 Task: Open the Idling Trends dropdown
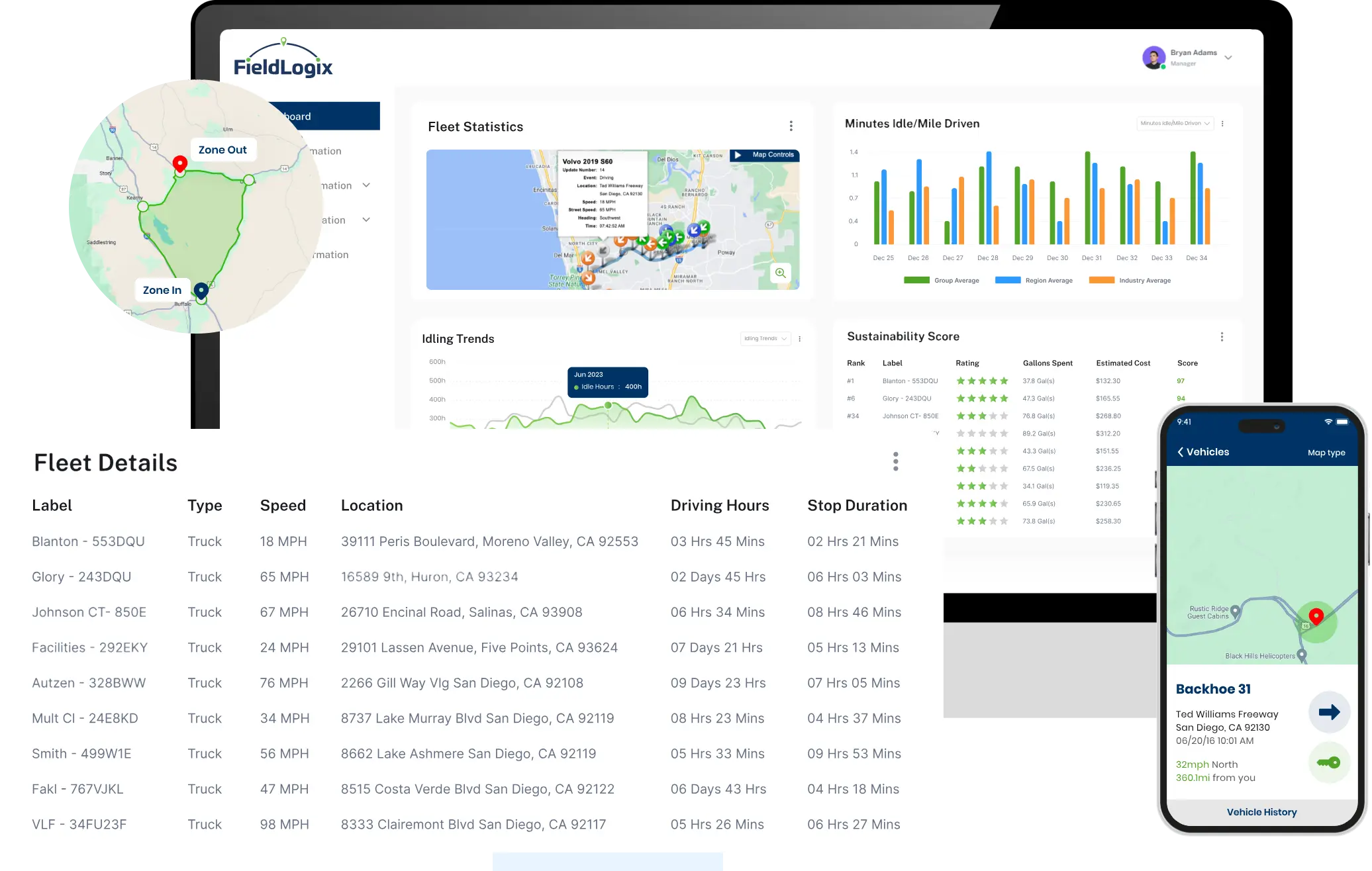[765, 339]
